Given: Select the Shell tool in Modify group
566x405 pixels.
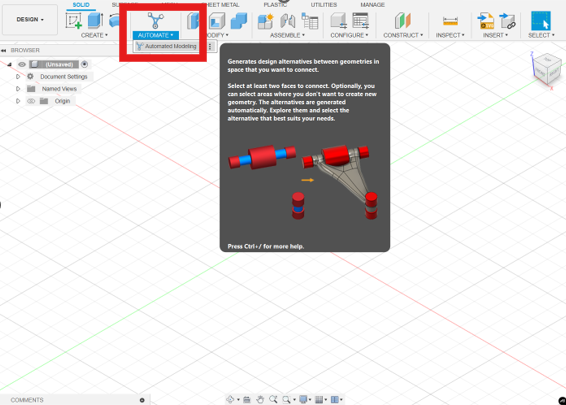Looking at the screenshot, I should click(217, 21).
